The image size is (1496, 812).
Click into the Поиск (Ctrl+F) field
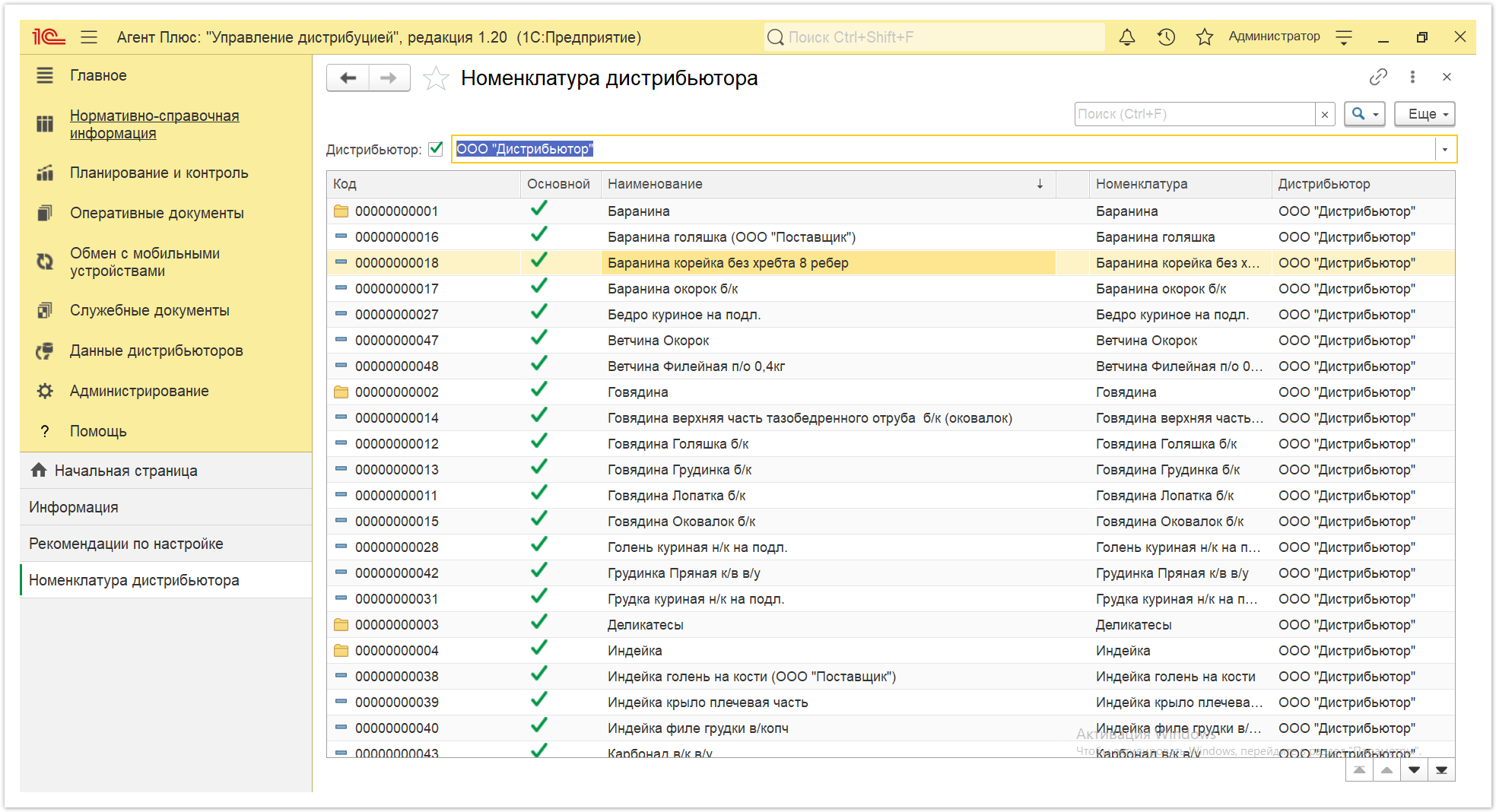1195,114
